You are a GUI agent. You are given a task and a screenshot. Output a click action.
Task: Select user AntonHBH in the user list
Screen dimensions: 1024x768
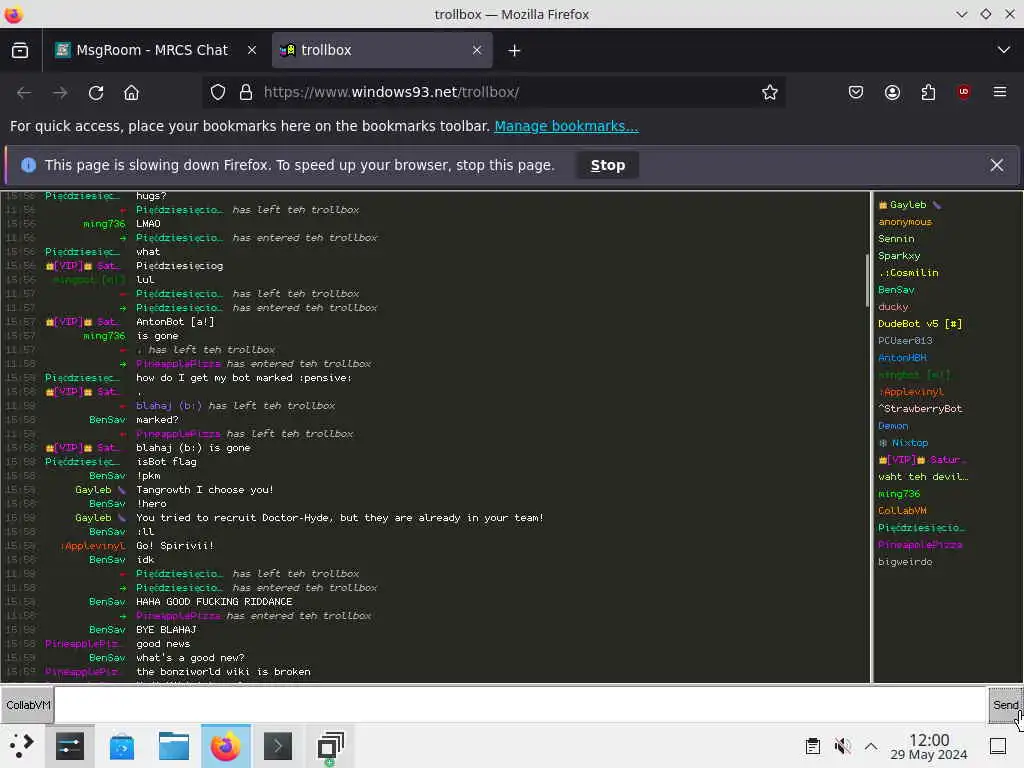[903, 358]
